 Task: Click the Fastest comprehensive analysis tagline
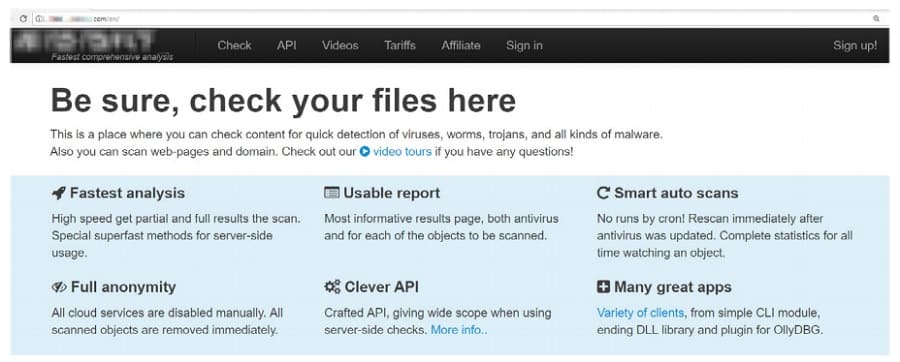pyautogui.click(x=112, y=57)
